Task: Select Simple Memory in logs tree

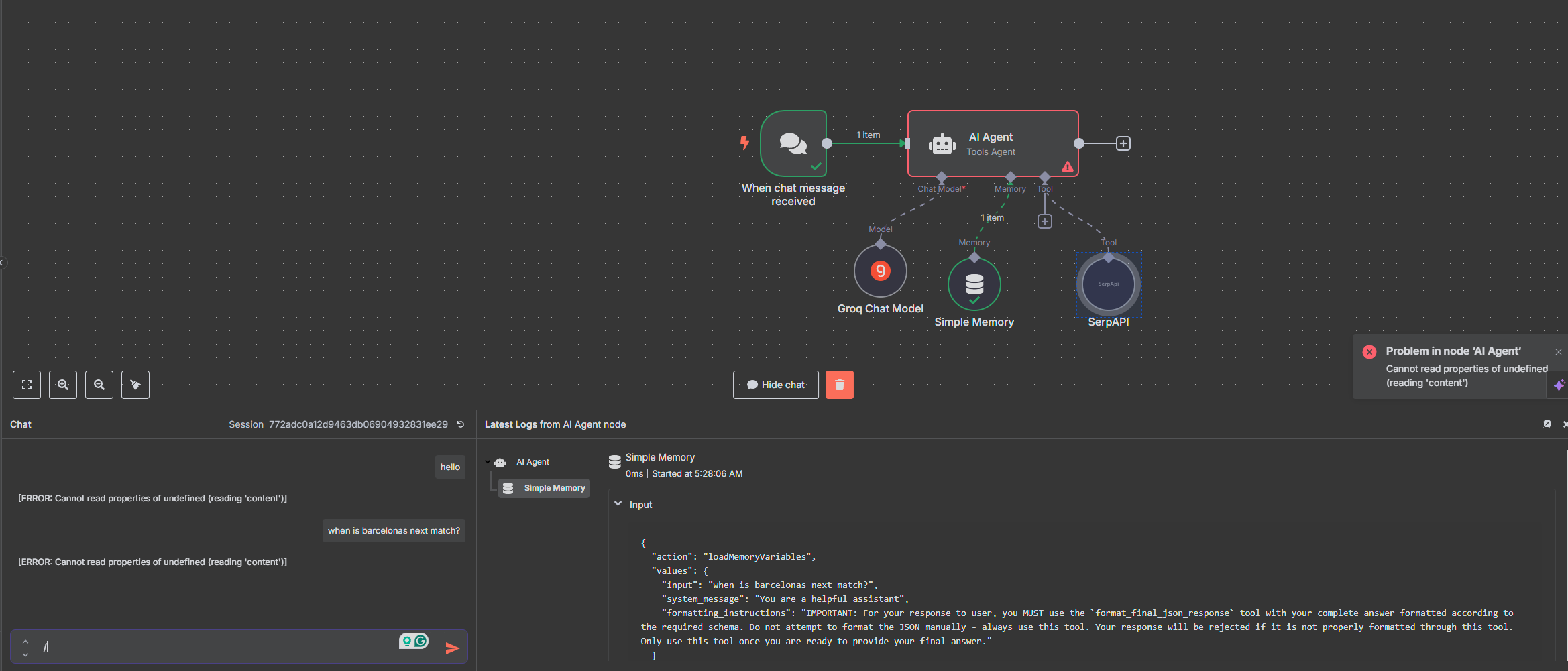Action: (544, 488)
